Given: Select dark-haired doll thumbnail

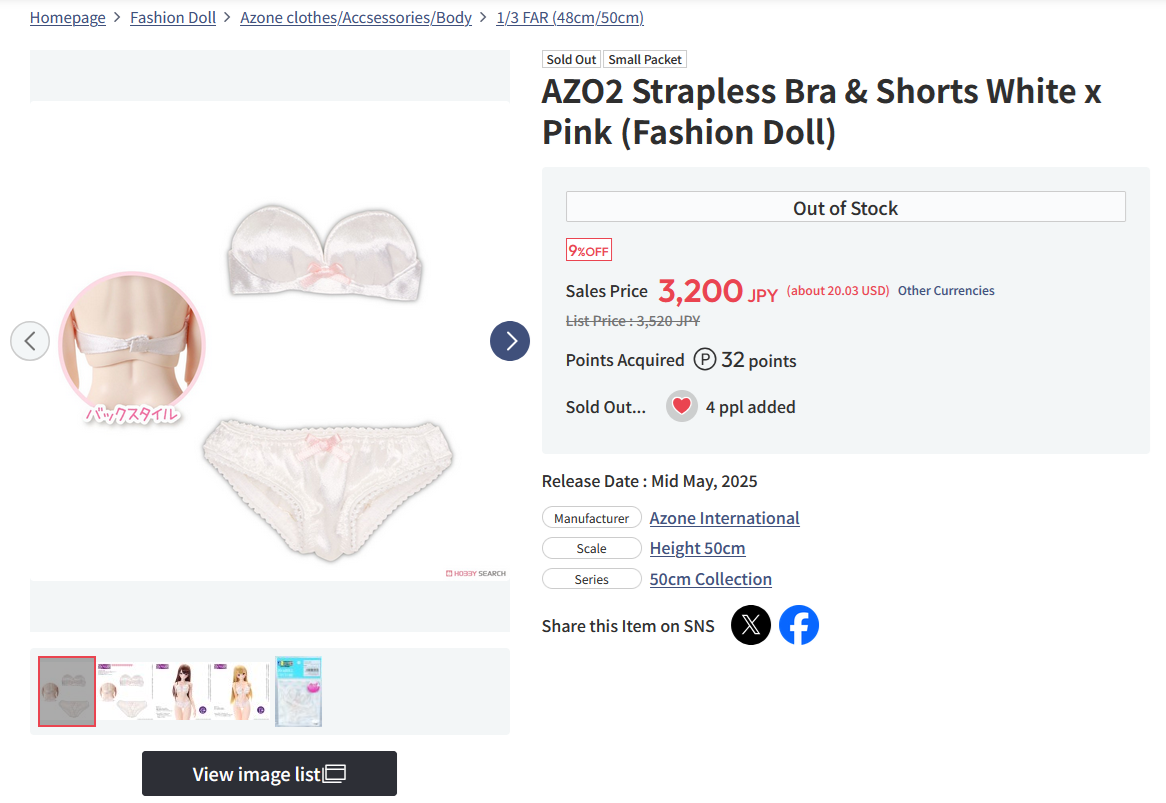Looking at the screenshot, I should pos(182,691).
